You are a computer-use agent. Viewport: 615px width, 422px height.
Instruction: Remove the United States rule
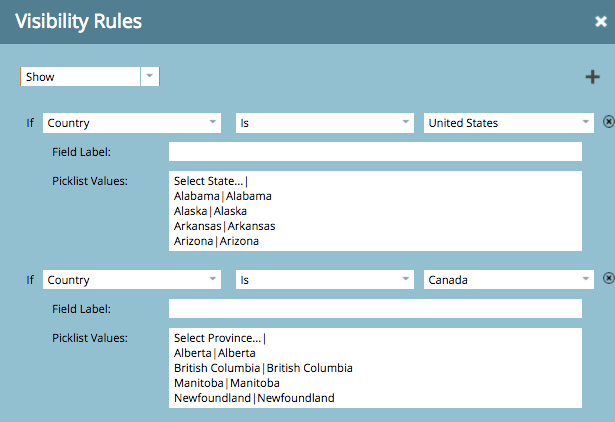pos(608,123)
